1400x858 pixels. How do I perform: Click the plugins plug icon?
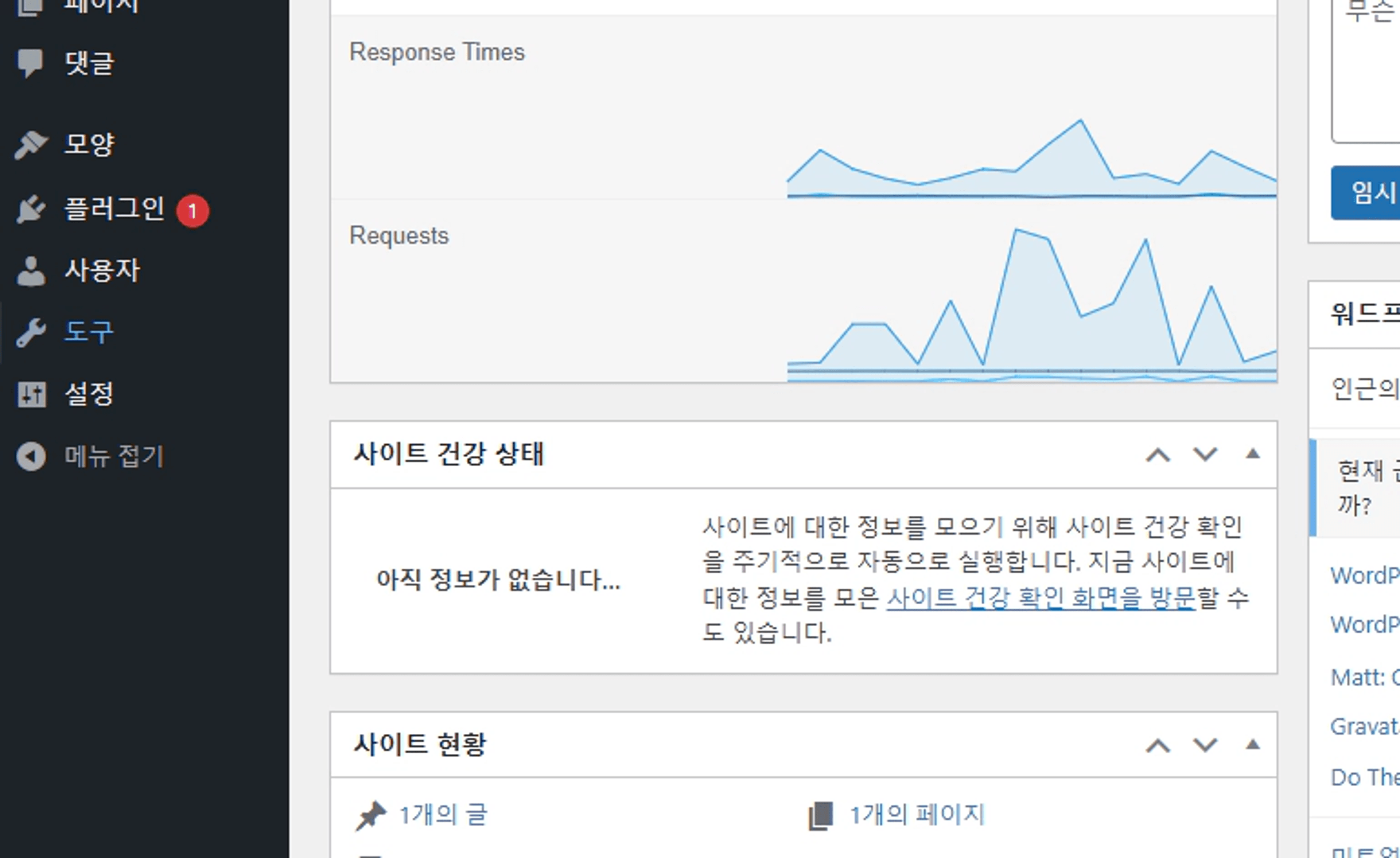(31, 209)
